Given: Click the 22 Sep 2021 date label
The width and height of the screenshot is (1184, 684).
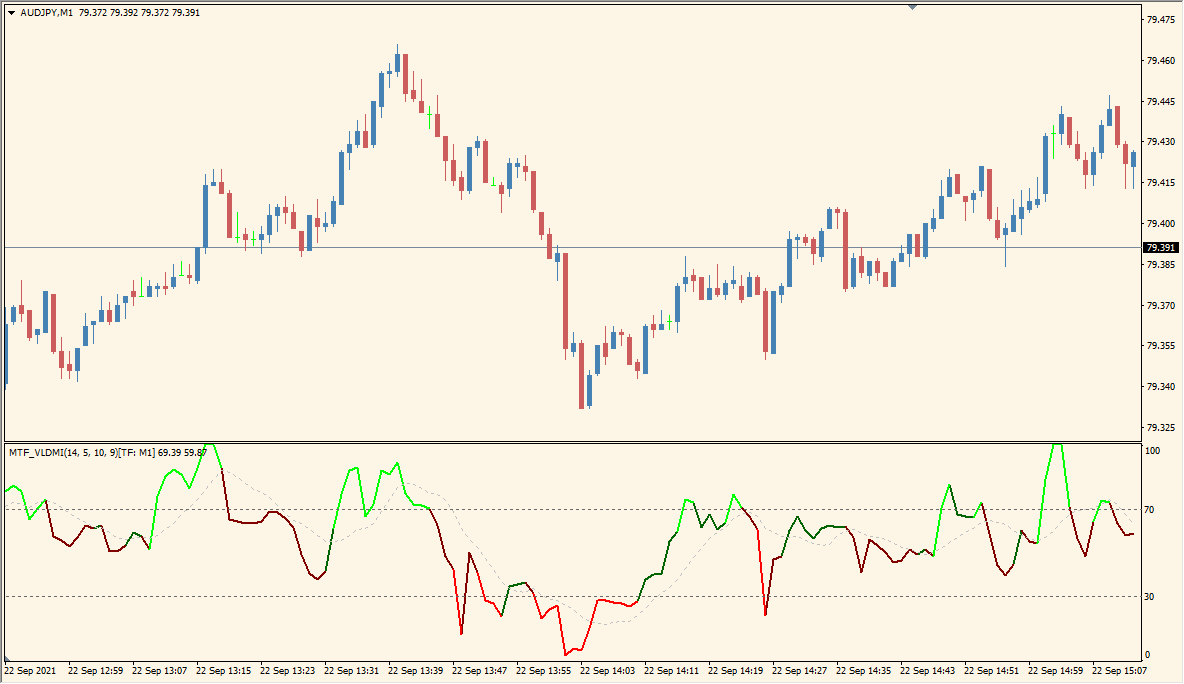Looking at the screenshot, I should click(x=32, y=670).
